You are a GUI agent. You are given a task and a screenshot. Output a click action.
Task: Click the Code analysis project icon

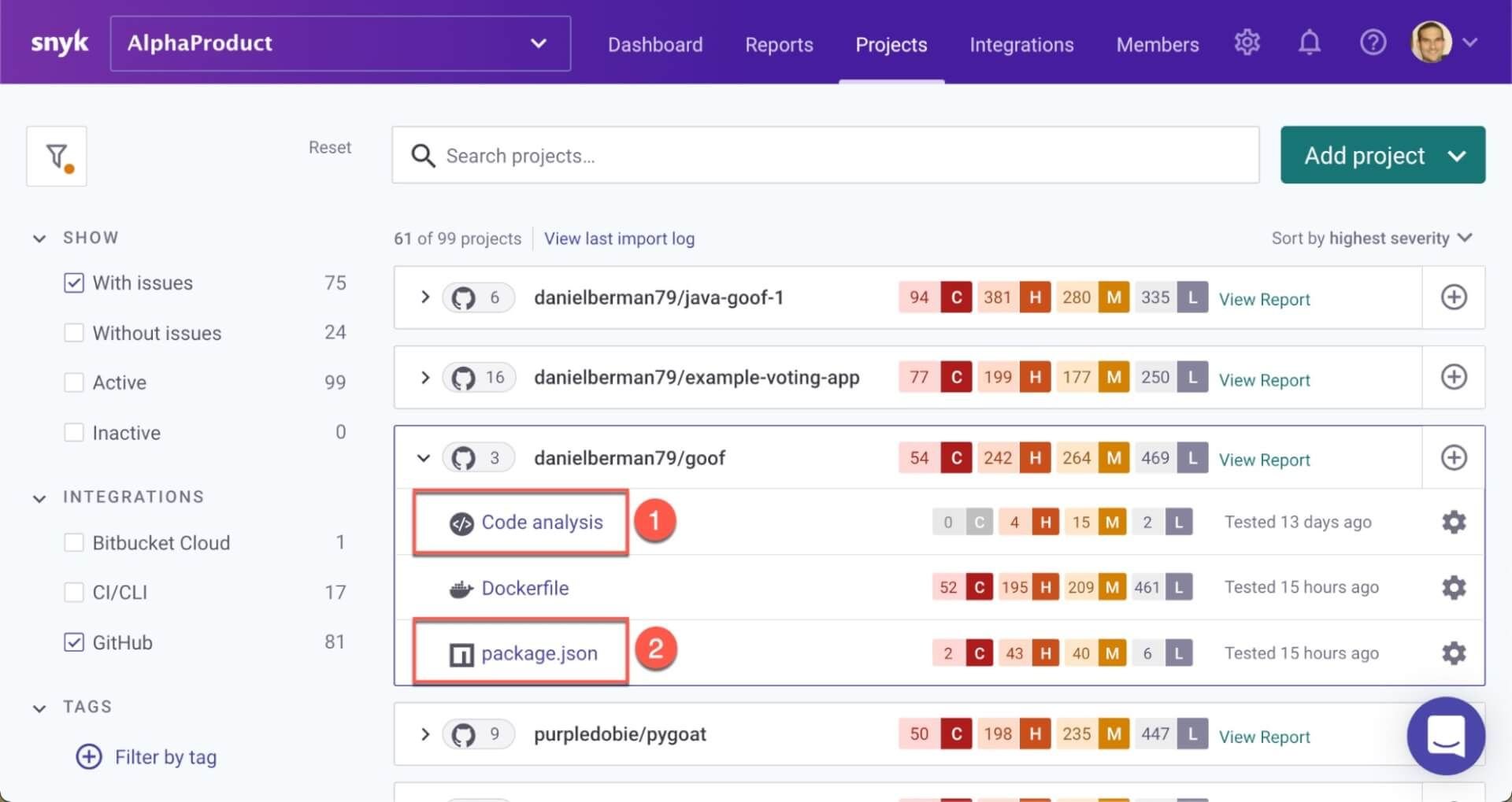tap(462, 521)
